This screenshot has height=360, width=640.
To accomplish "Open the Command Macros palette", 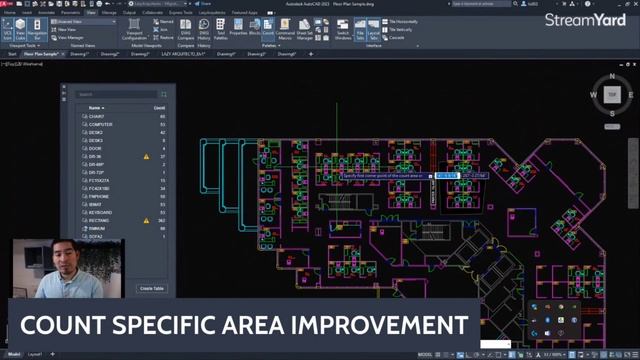I will tap(285, 29).
